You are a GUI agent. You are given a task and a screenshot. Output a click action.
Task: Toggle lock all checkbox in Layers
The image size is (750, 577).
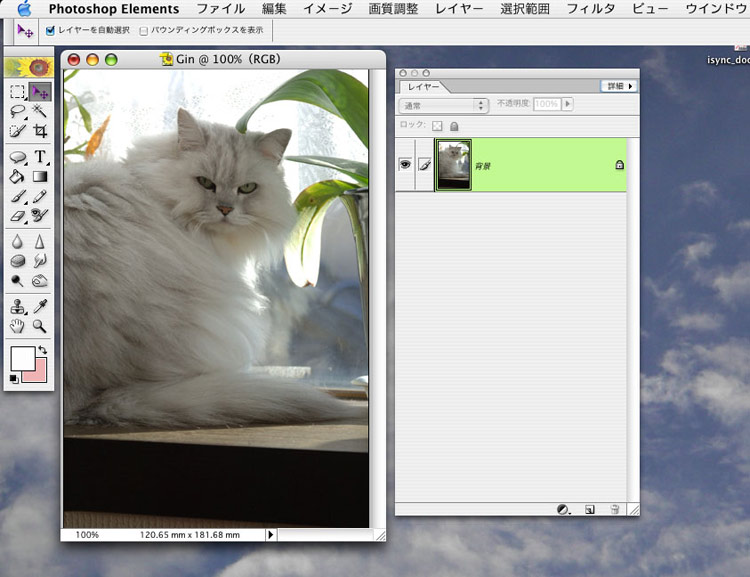pyautogui.click(x=454, y=126)
